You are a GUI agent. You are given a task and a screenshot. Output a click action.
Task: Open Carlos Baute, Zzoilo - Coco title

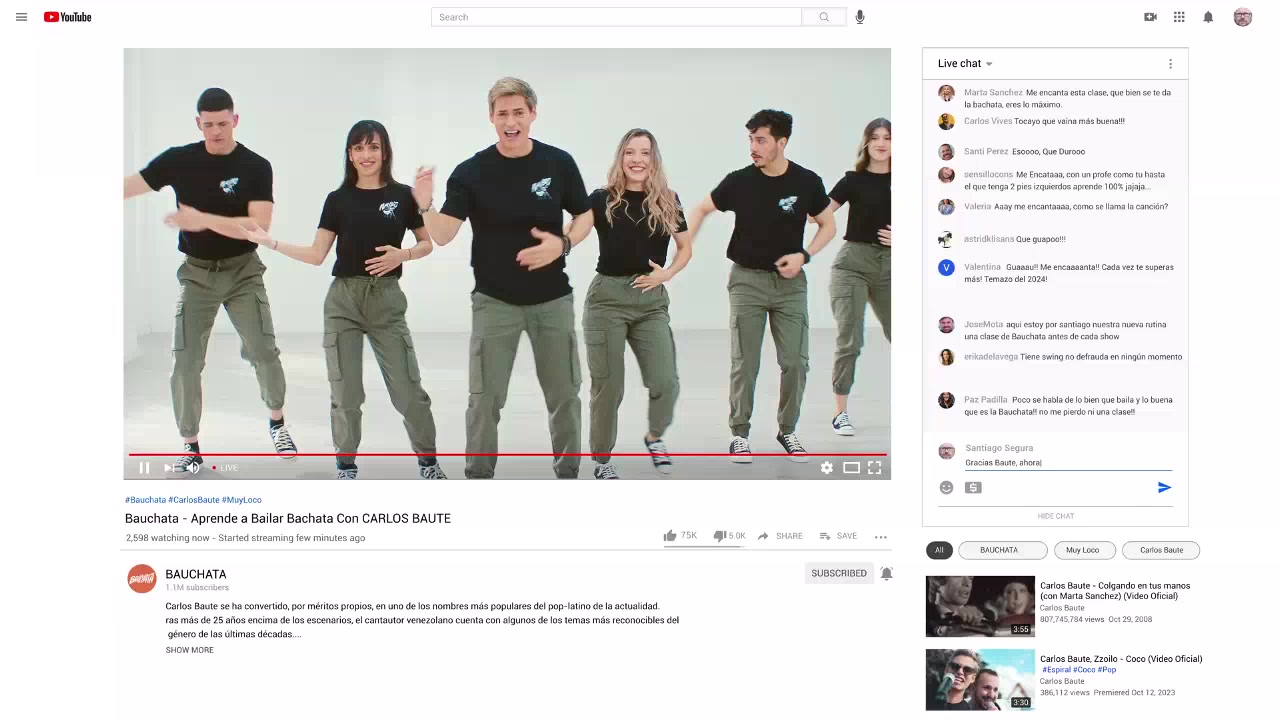(1121, 659)
